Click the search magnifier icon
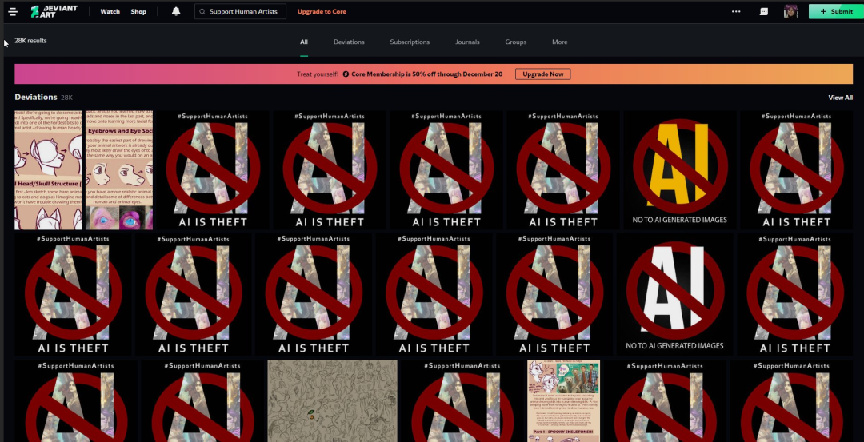 202,12
